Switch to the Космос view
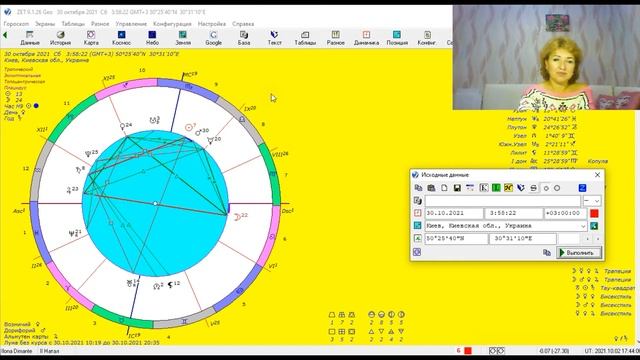Image resolution: width=640 pixels, height=360 pixels. pos(121,38)
